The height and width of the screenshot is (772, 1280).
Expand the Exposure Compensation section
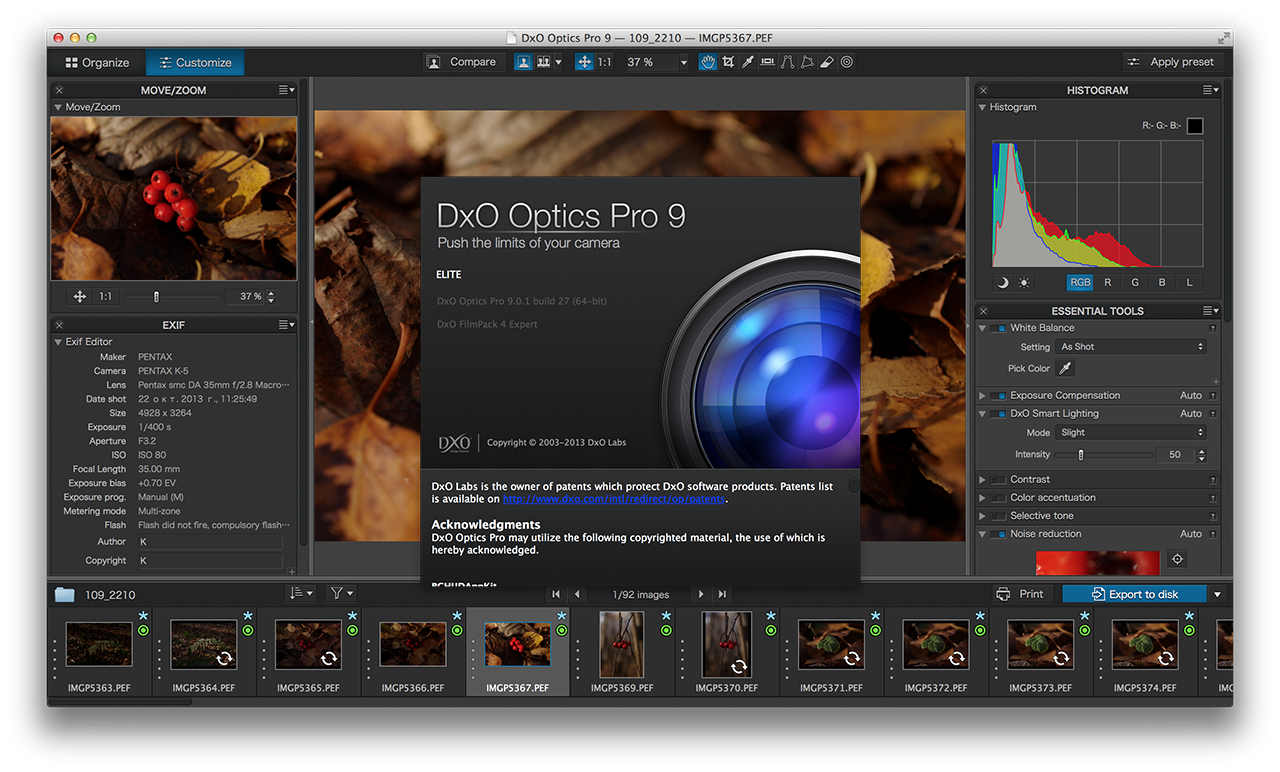pyautogui.click(x=982, y=396)
